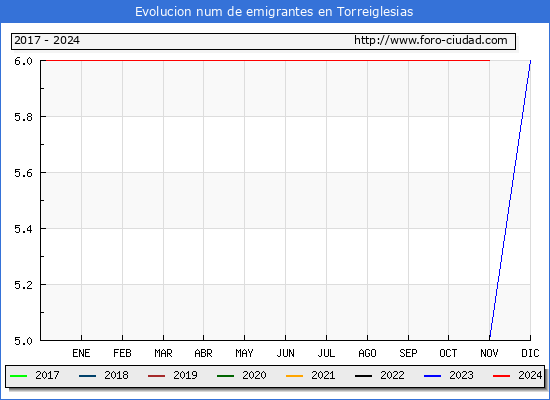The width and height of the screenshot is (550, 400).
Task: Click the dark green 2020 legend swatch
Action: click(x=226, y=376)
